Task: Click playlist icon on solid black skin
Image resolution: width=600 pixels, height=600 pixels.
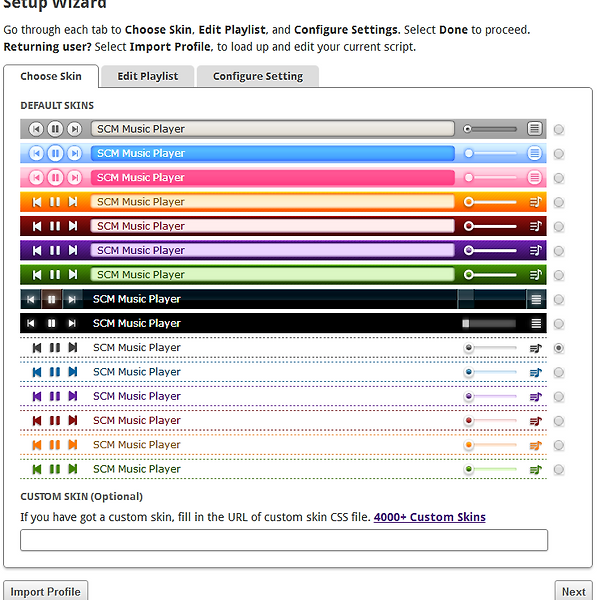Action: [x=535, y=323]
